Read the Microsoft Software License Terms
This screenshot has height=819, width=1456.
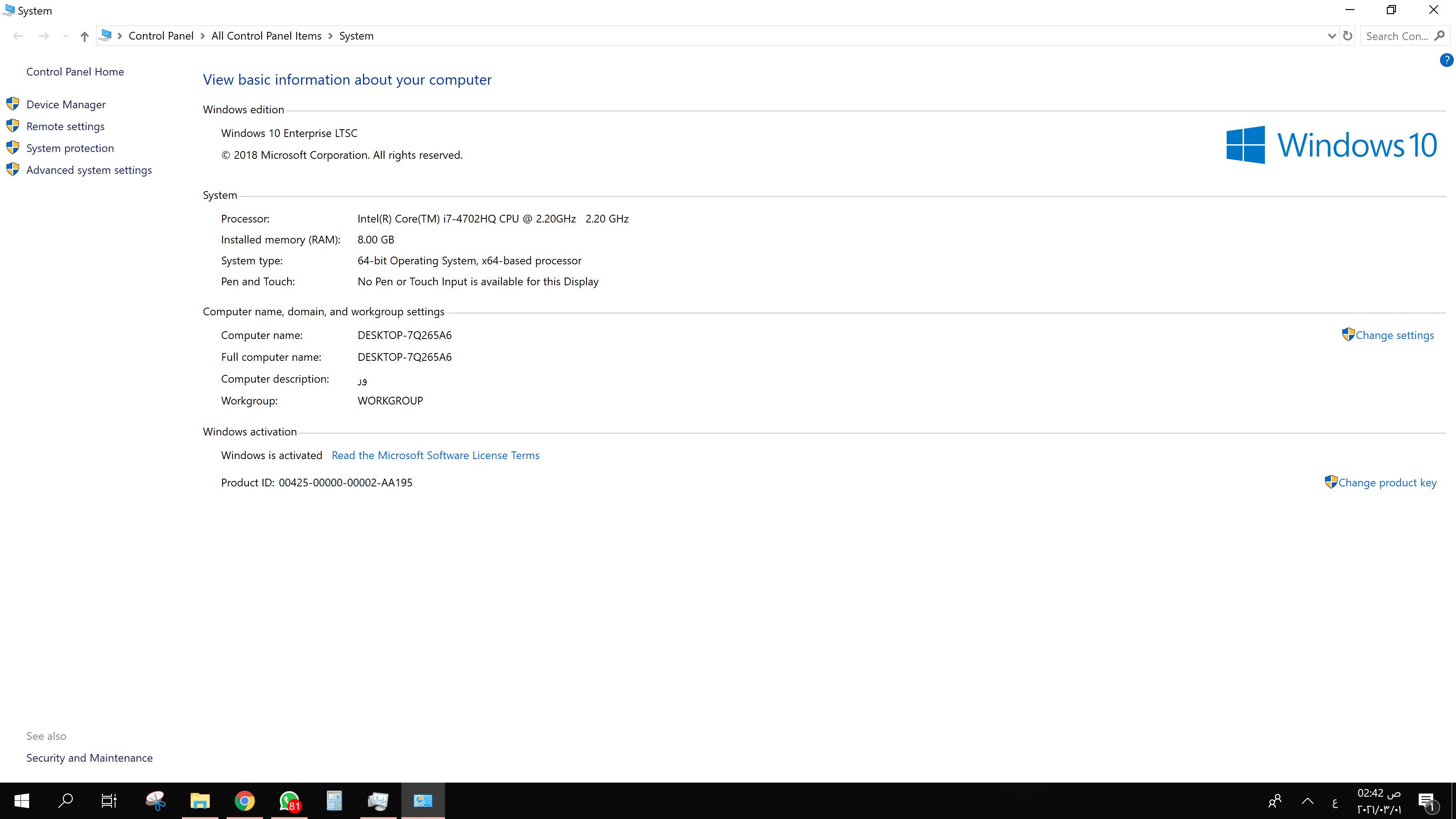point(435,455)
